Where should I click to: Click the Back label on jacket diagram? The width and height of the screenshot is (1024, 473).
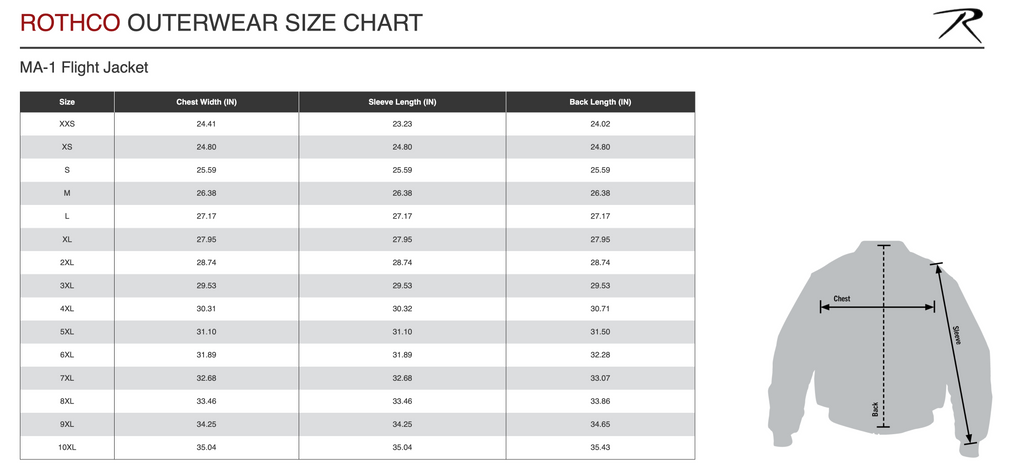pyautogui.click(x=875, y=409)
